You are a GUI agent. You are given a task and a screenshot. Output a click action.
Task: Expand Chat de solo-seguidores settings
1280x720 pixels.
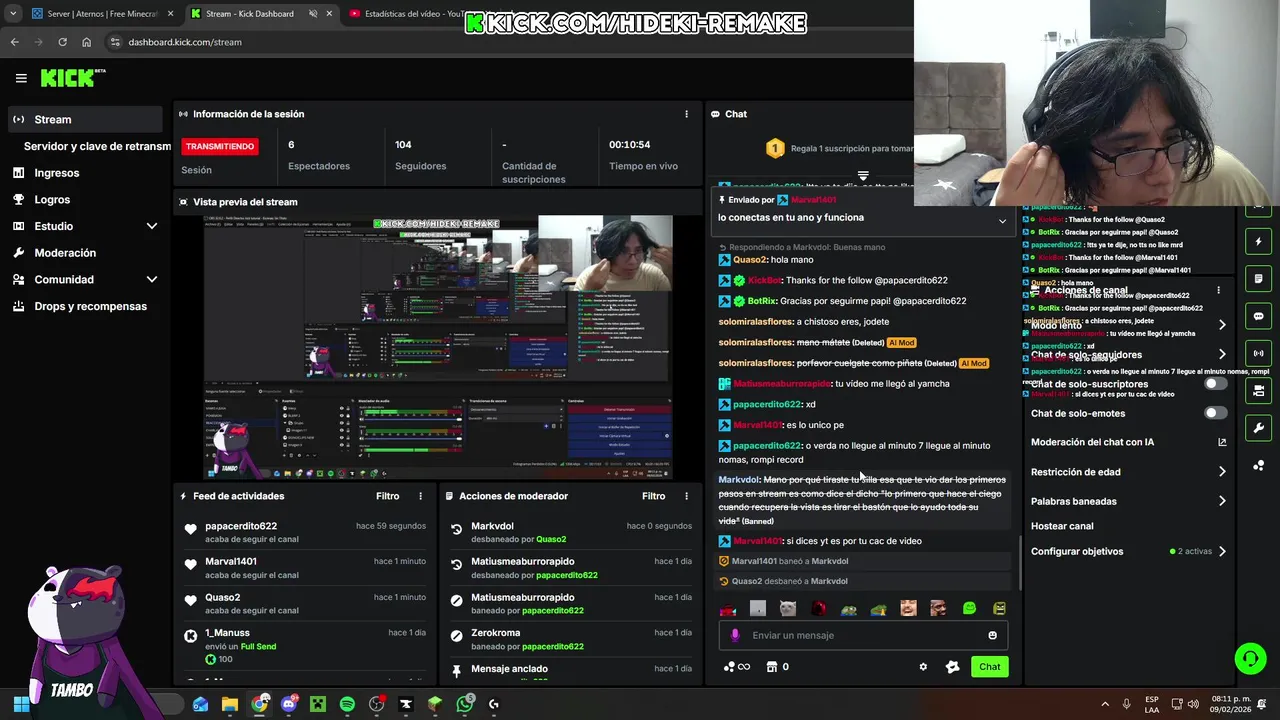pos(1222,354)
